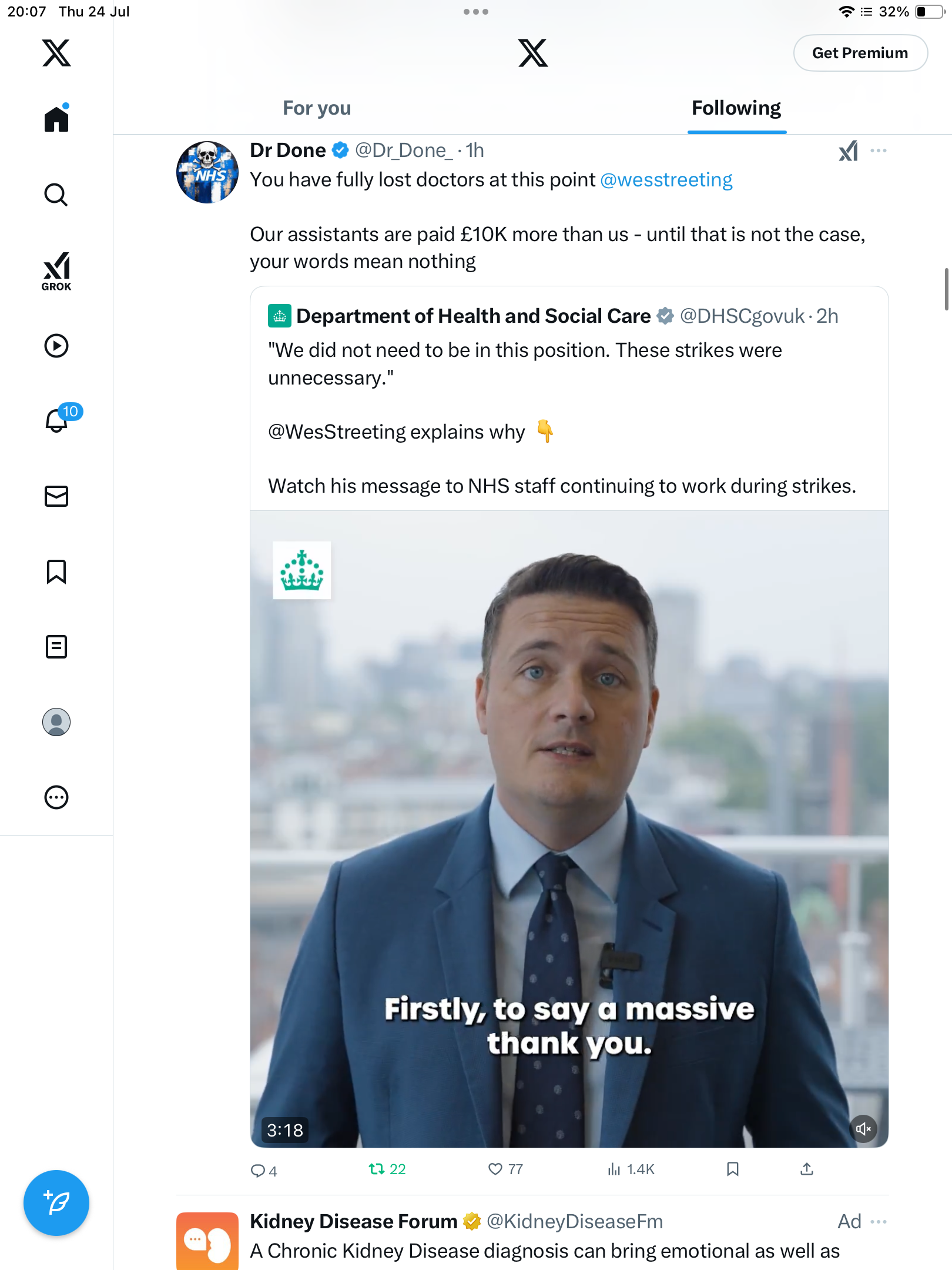The width and height of the screenshot is (952, 1270).
Task: Tap the Get Premium button
Action: point(860,53)
